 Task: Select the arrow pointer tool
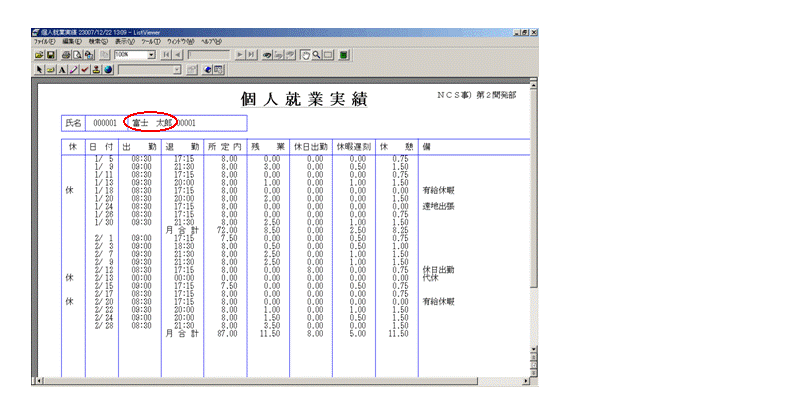click(37, 69)
